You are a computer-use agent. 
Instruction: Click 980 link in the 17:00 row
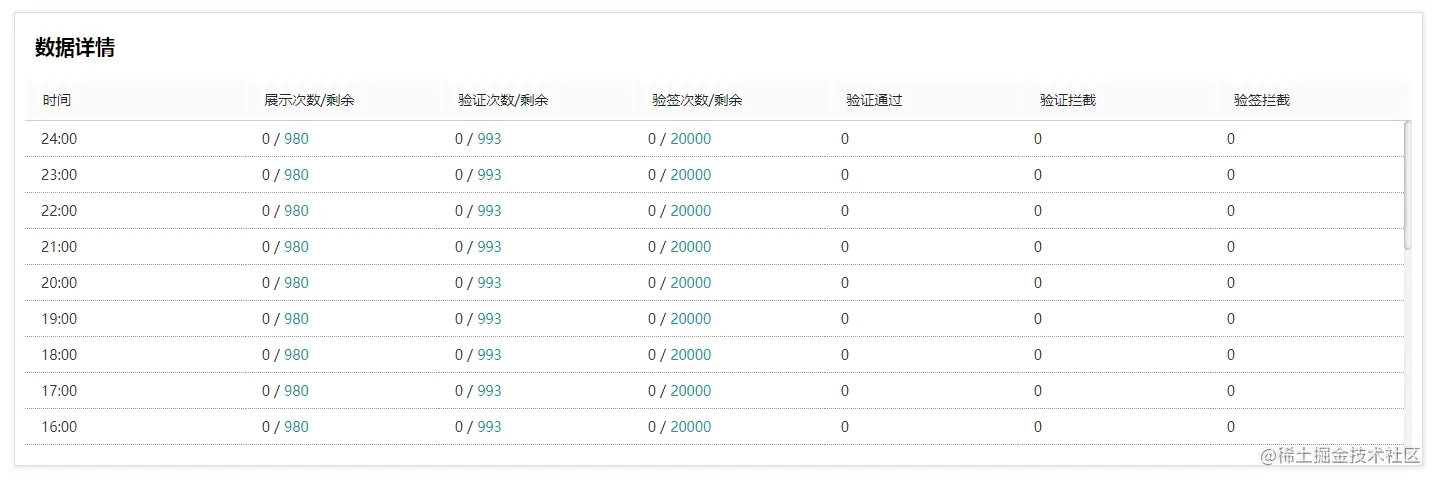point(296,391)
